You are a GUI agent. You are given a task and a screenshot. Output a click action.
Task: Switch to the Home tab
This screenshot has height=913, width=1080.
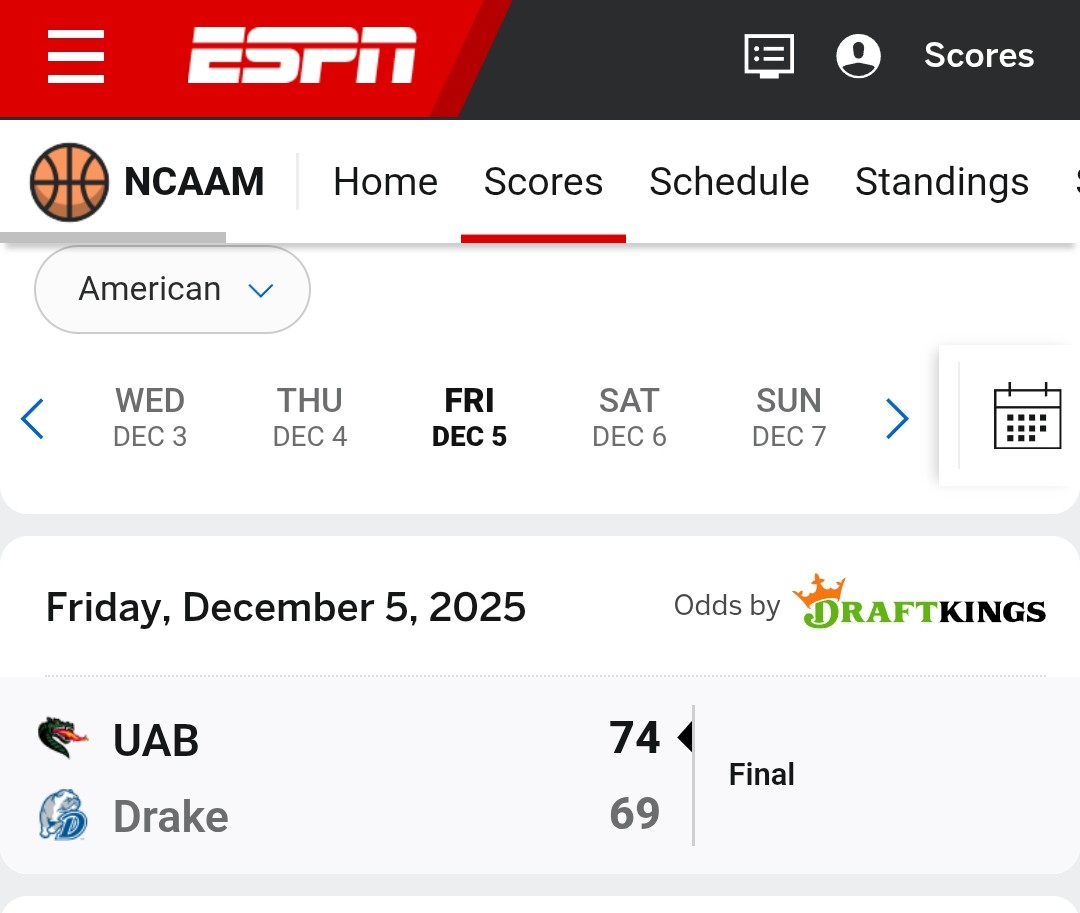pos(385,182)
